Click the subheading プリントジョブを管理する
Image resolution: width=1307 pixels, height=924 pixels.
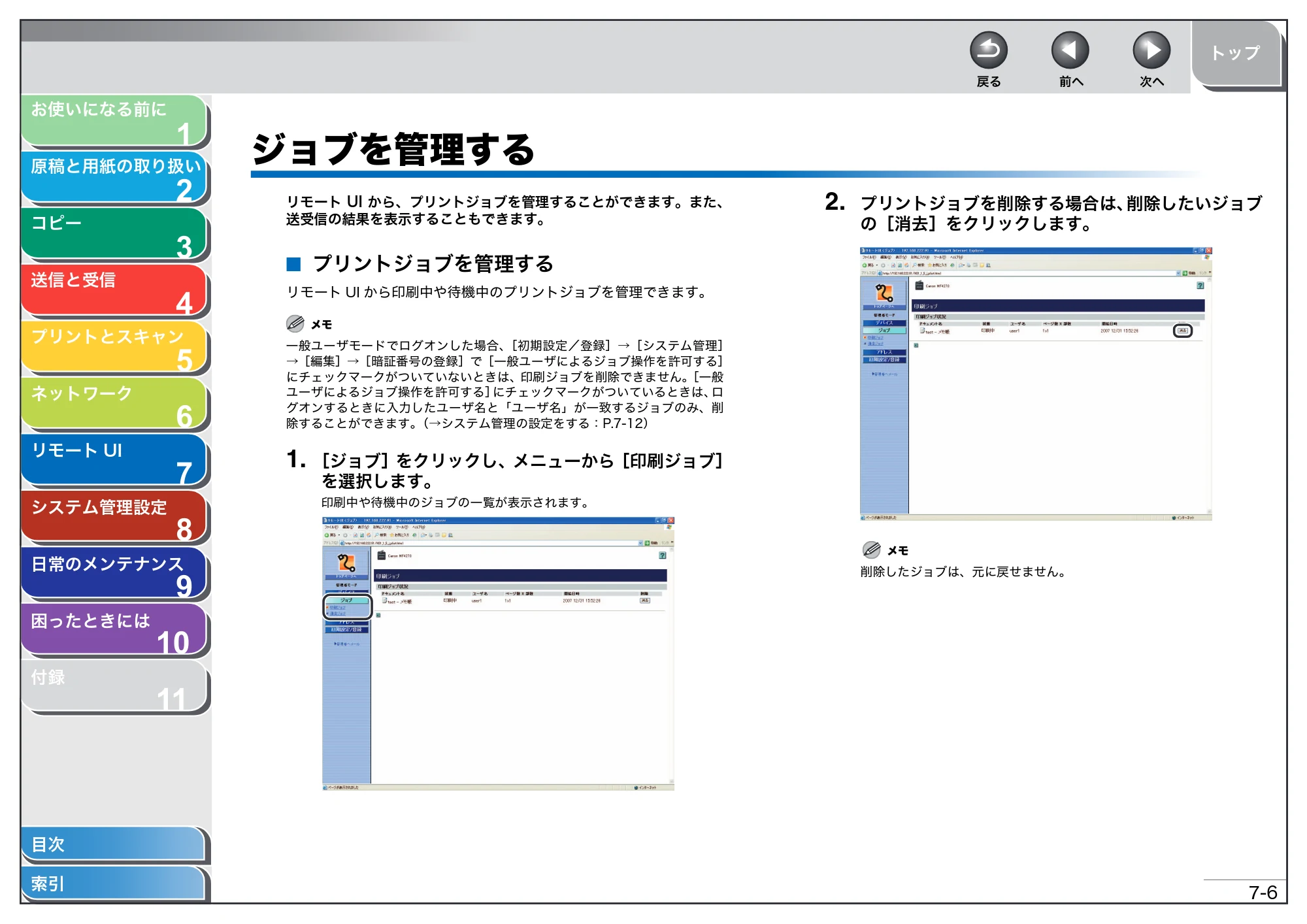[x=433, y=264]
